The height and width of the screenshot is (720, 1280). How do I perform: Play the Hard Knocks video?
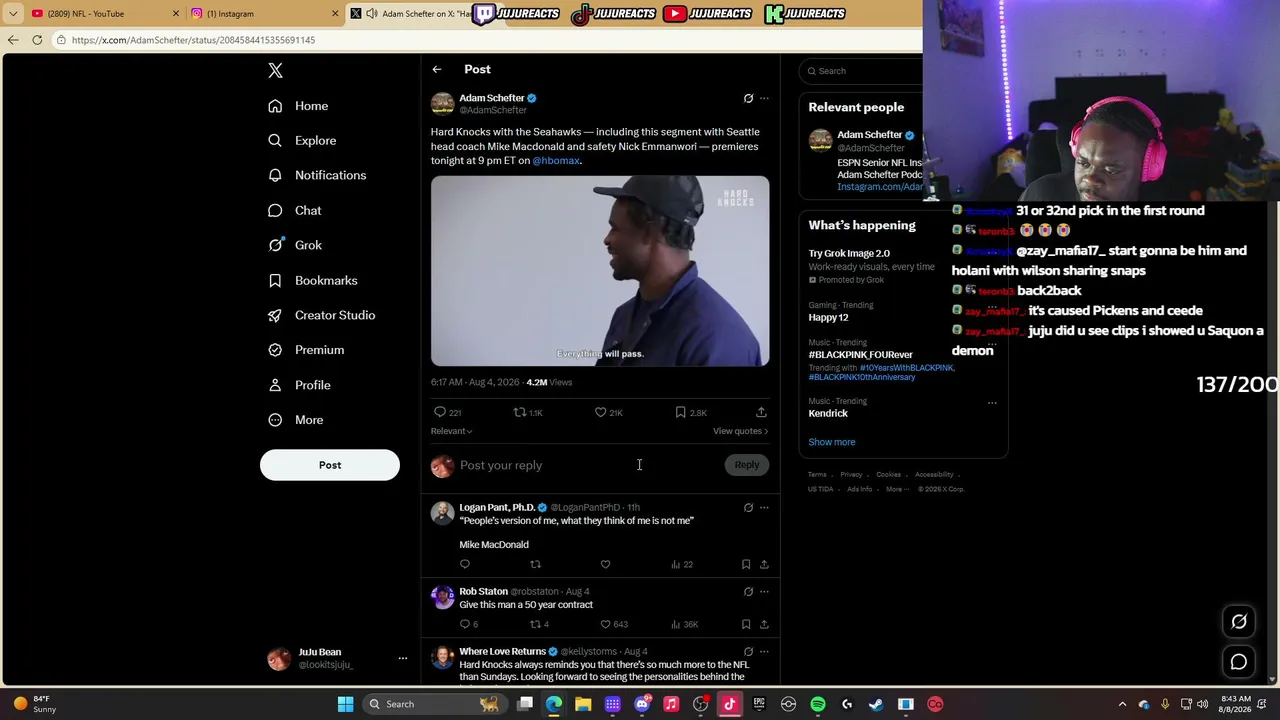click(x=600, y=271)
